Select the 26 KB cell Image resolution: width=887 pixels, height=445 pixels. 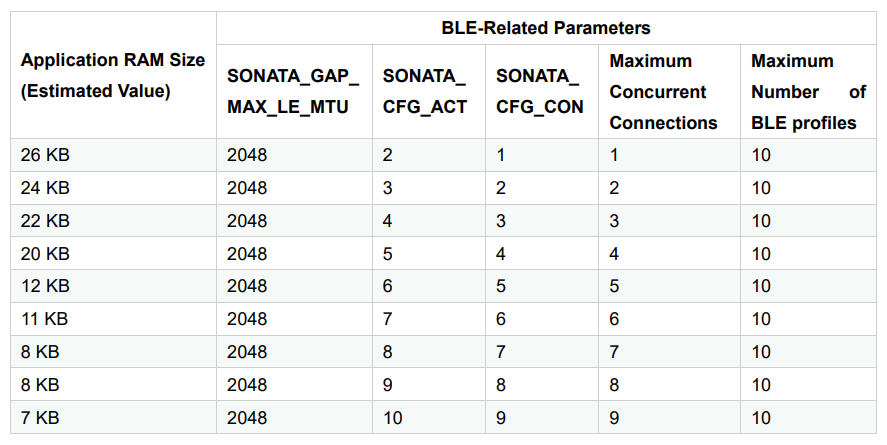tap(113, 155)
